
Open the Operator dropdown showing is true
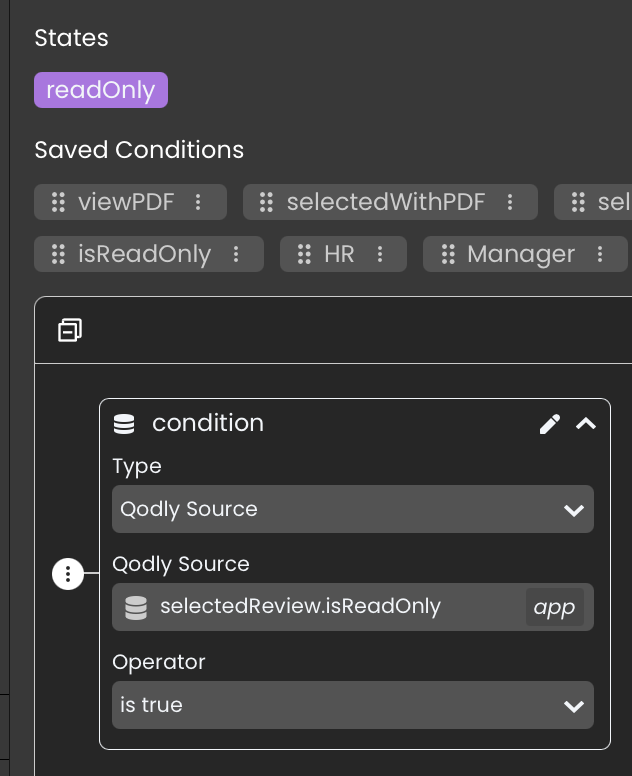352,705
